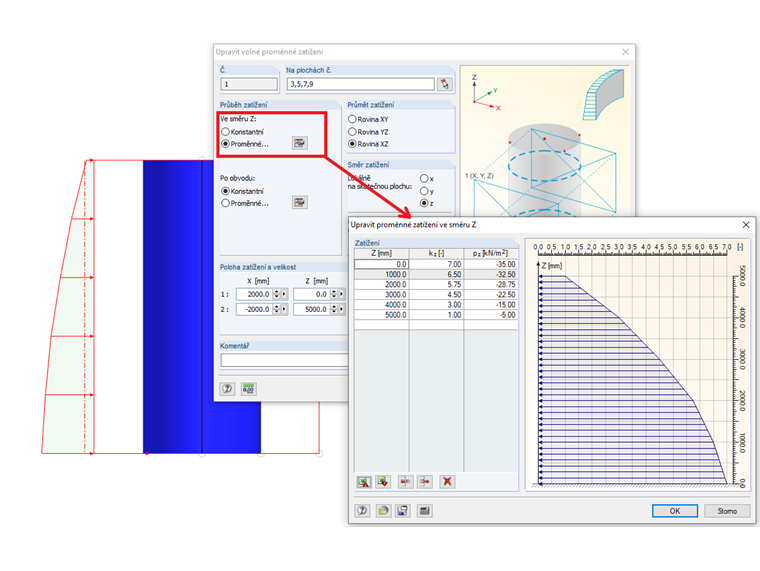Open arrow menu beside Z value 5000.0
Viewport: 760px width, 571px height.
[x=341, y=309]
